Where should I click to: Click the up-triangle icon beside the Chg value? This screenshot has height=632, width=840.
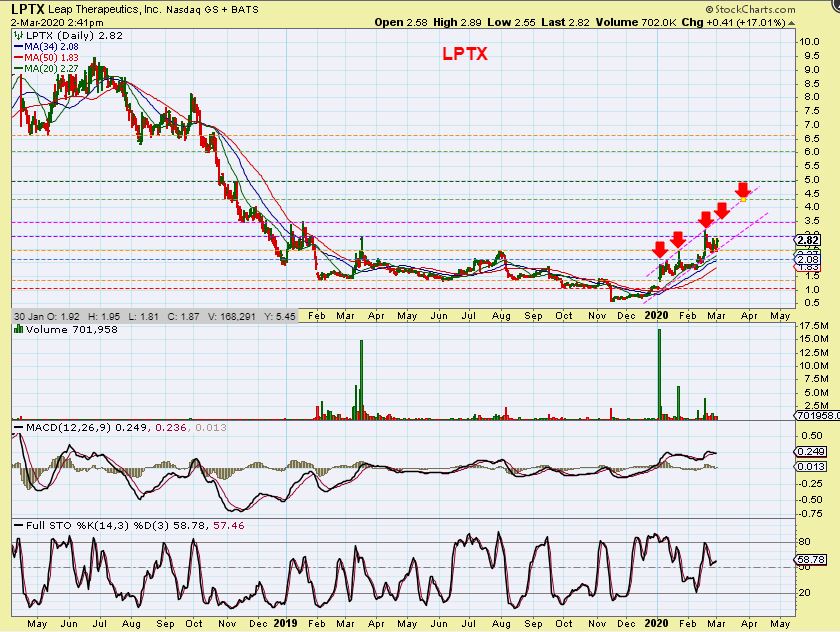(x=791, y=23)
